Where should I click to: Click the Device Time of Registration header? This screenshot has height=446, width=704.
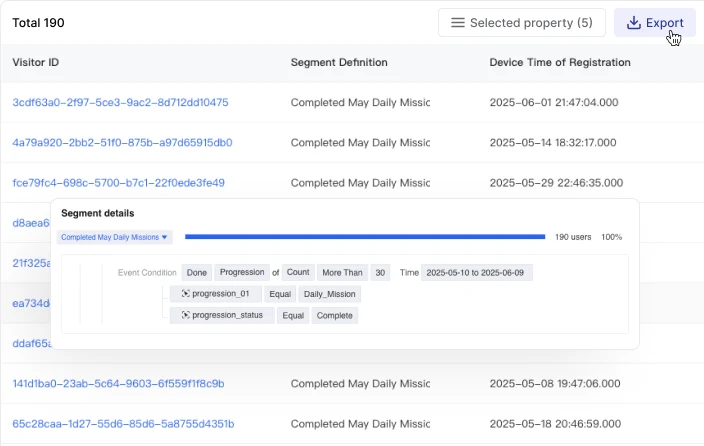tap(560, 62)
